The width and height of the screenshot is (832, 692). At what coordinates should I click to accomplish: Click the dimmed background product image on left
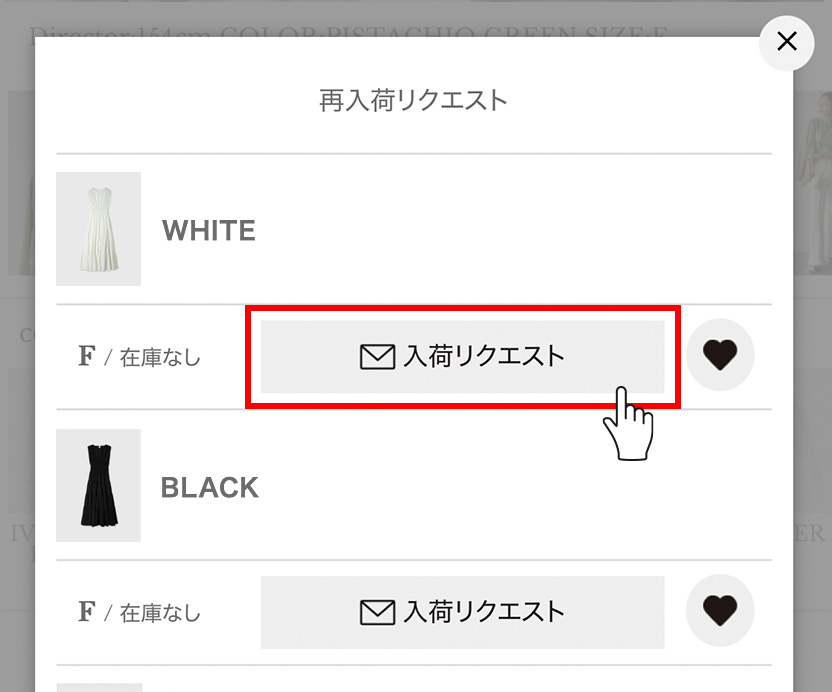[x=21, y=183]
